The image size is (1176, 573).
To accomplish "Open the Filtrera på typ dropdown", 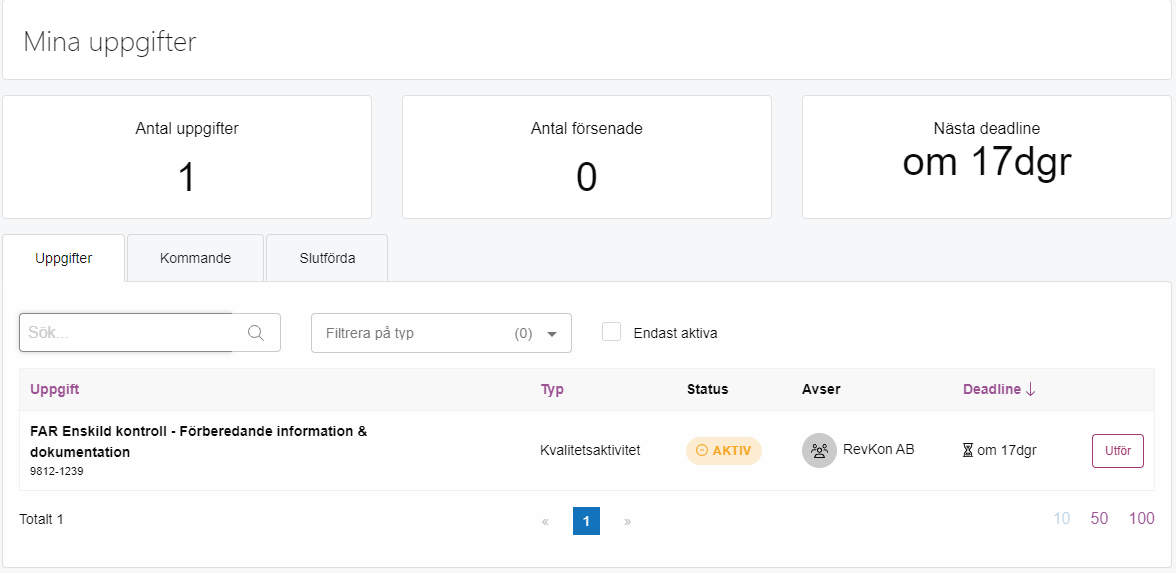I will [x=441, y=333].
